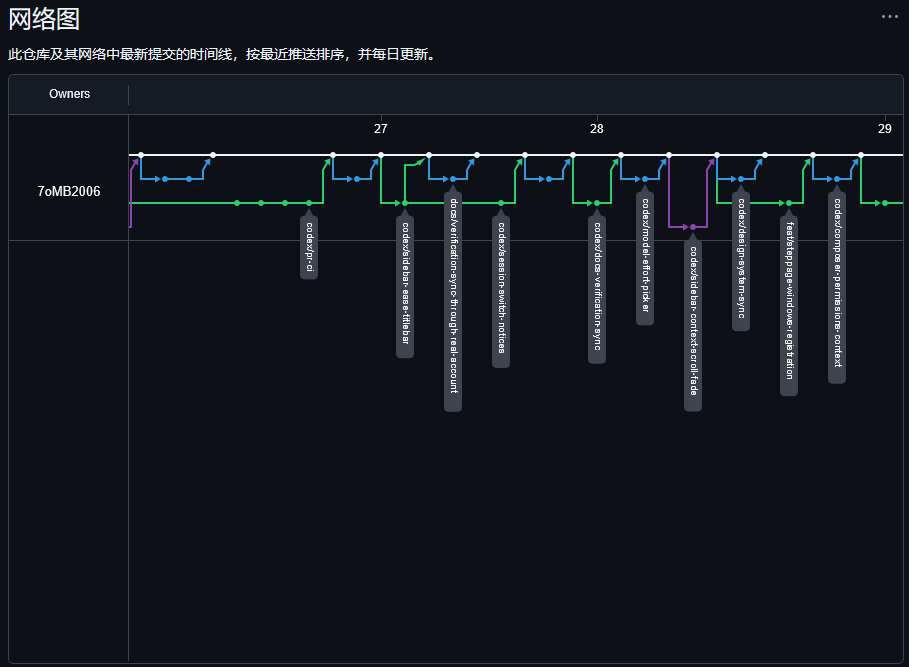Click blue commit dot above codex/model-effort-picker label
The height and width of the screenshot is (667, 909).
coord(645,179)
